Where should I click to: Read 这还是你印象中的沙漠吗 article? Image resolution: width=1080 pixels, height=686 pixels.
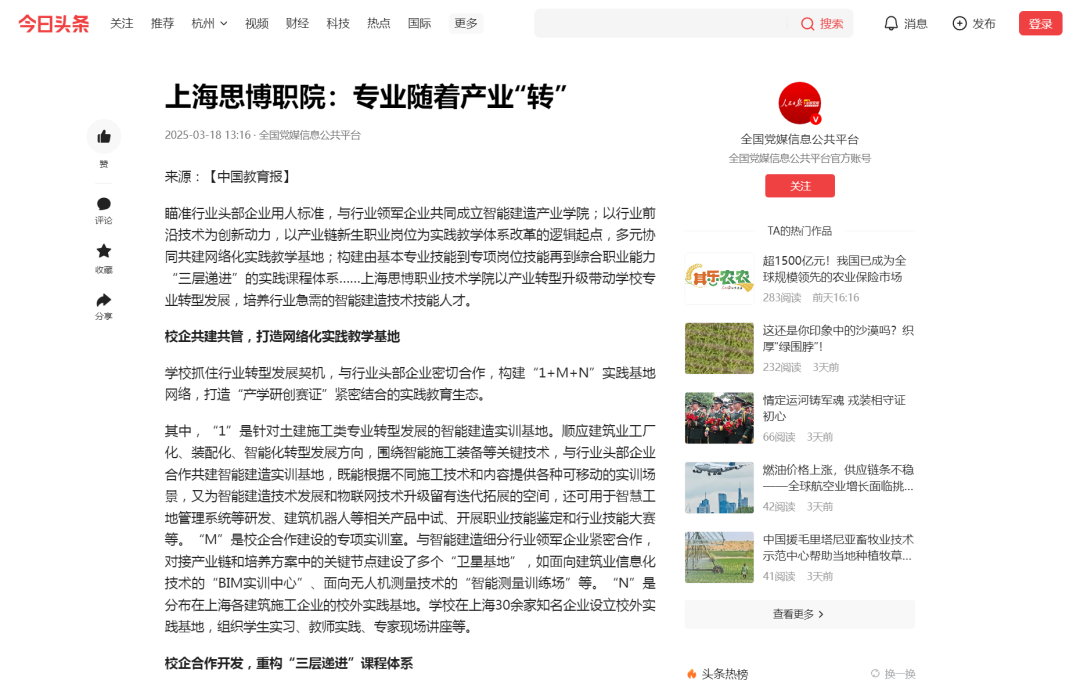(838, 338)
